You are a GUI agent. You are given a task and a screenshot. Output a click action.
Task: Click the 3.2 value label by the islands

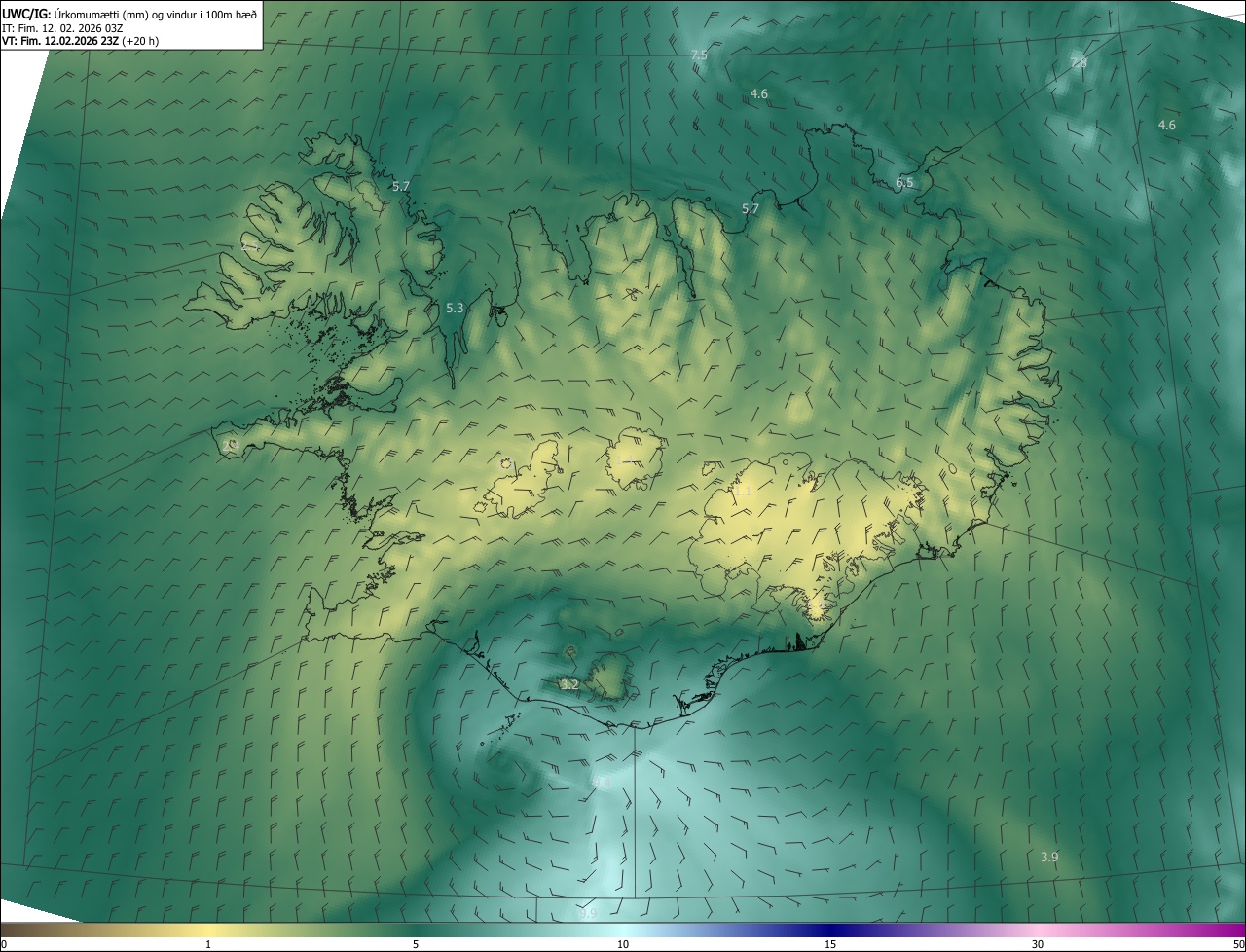[570, 684]
